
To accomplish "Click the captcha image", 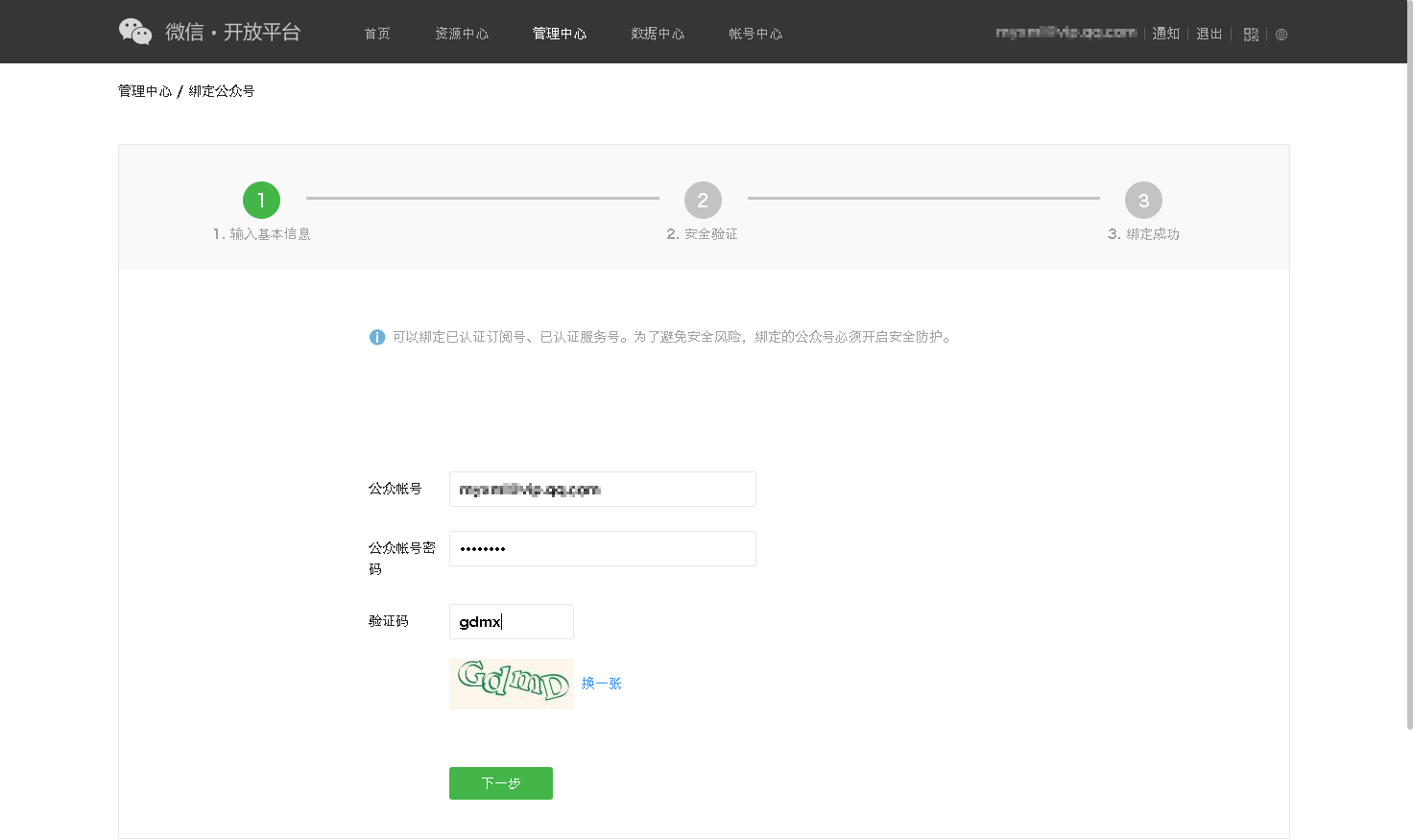I will [511, 684].
